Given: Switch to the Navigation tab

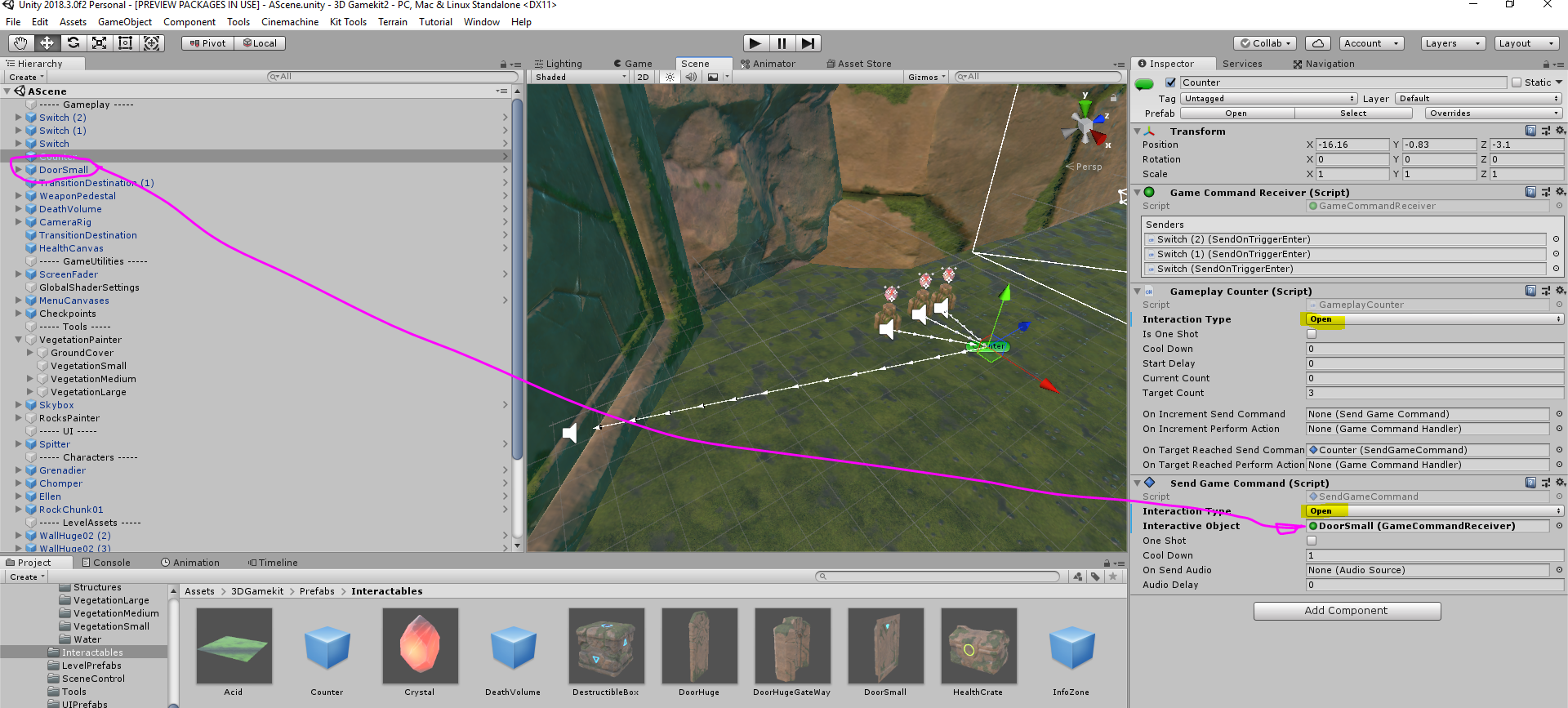Looking at the screenshot, I should [1323, 64].
